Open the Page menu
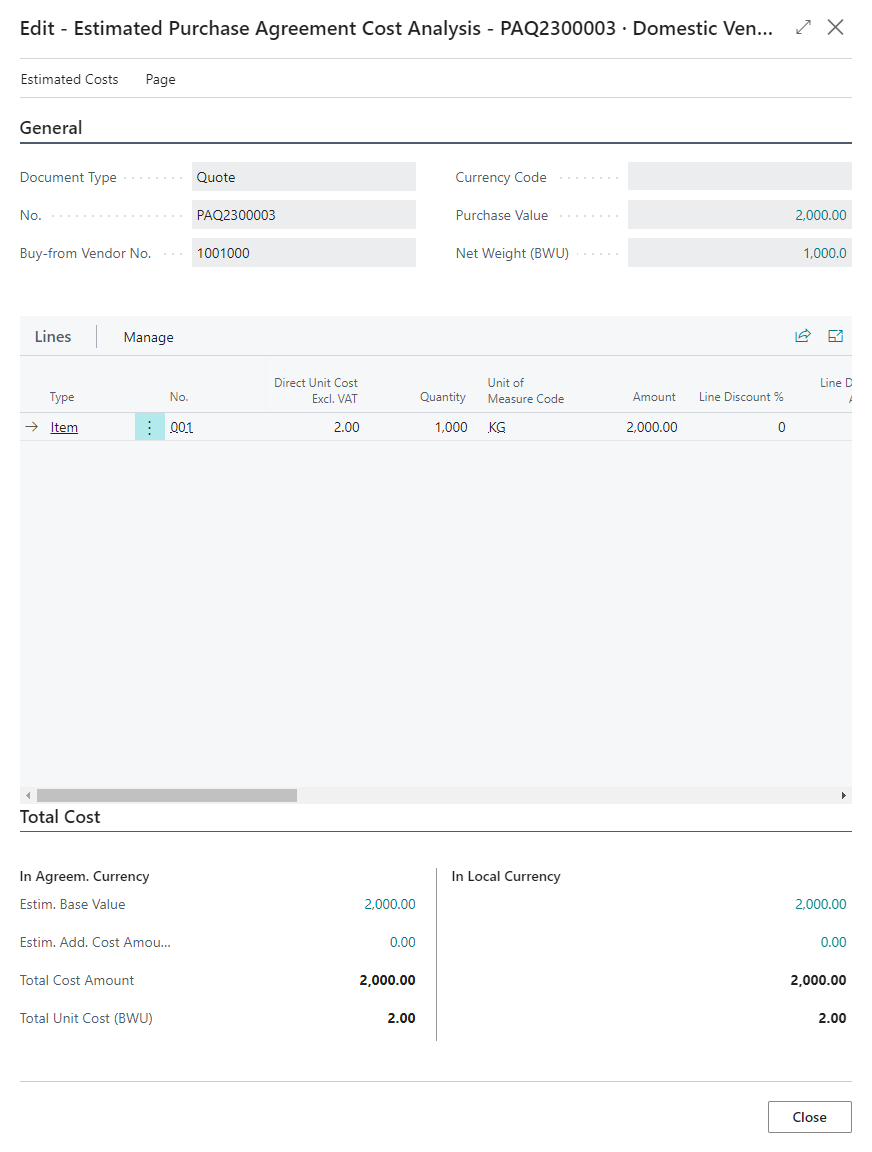 click(160, 79)
